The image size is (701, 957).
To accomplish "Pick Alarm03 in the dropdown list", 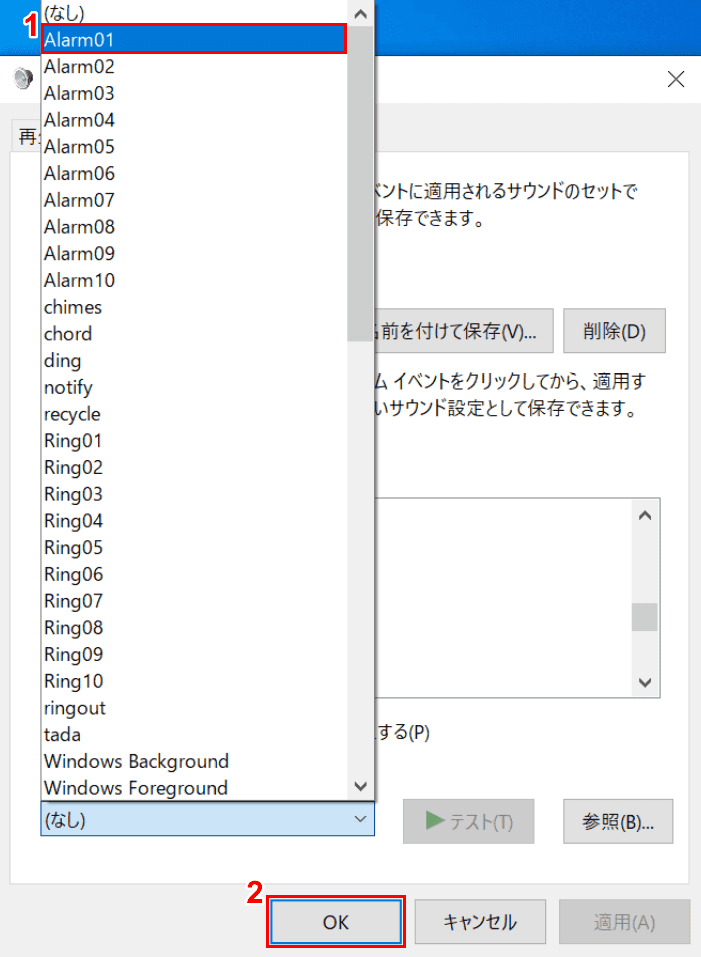I will (195, 93).
